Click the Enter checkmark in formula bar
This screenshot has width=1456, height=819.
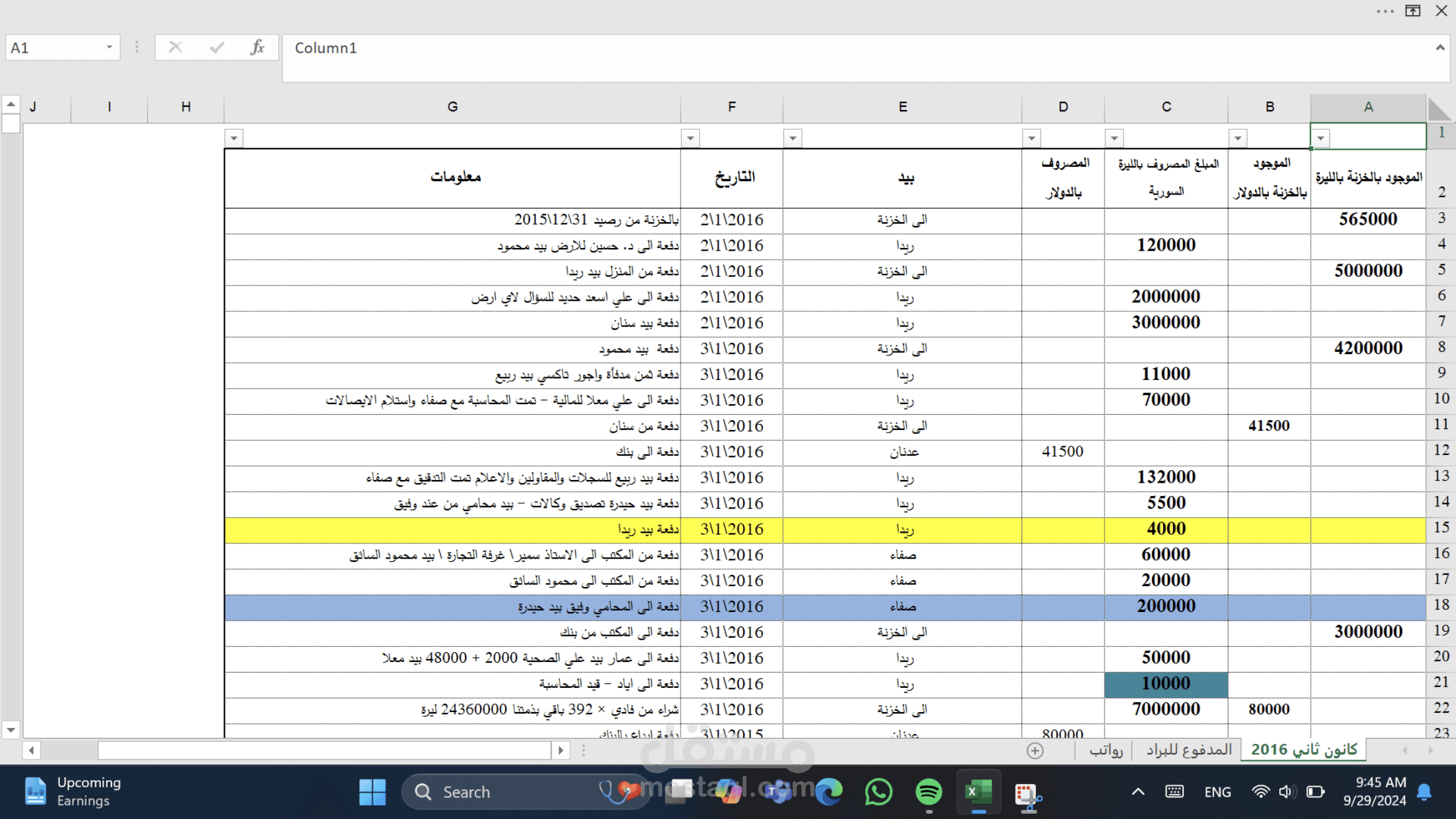point(216,47)
